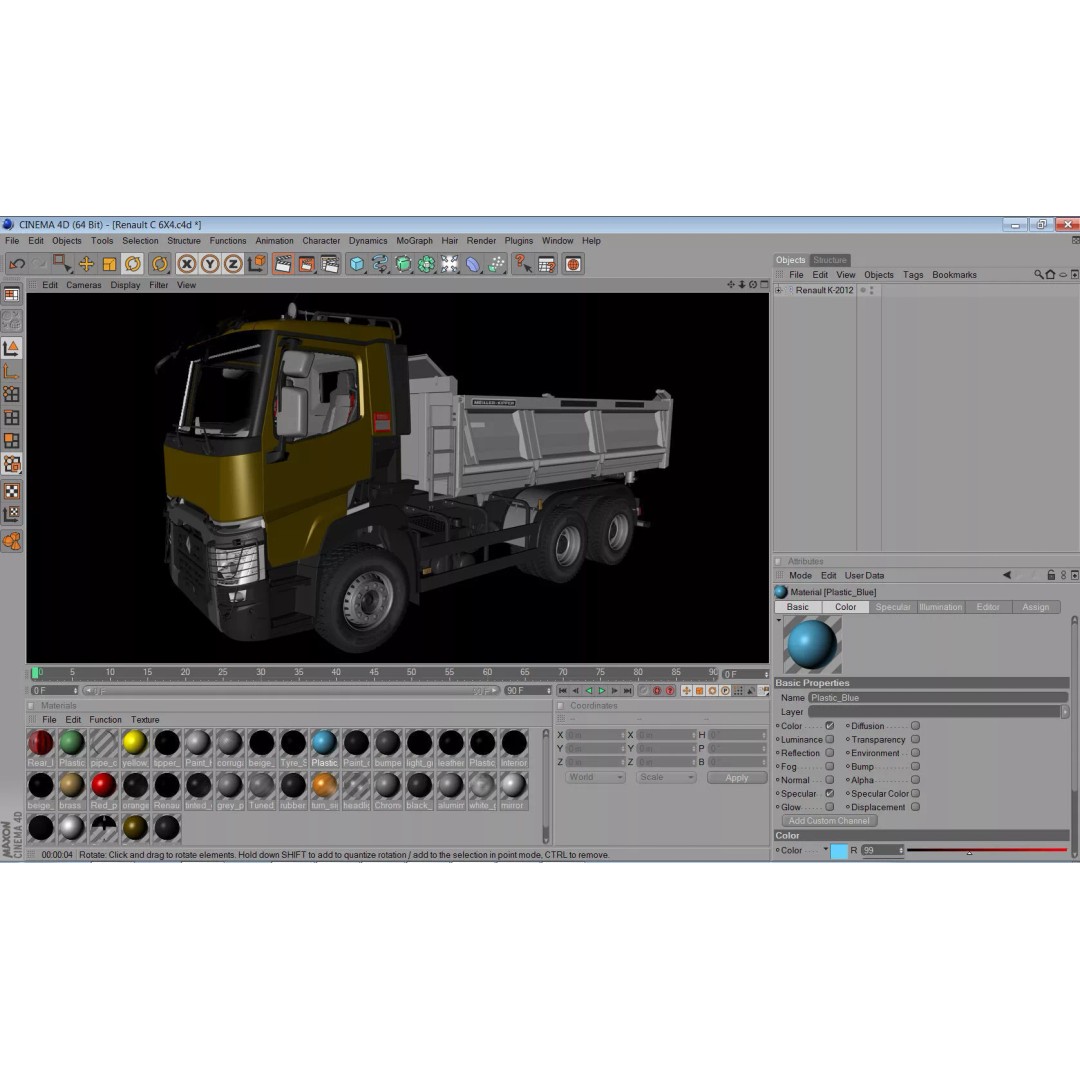Click the Show Help question cursor icon
The width and height of the screenshot is (1080, 1080).
click(523, 264)
